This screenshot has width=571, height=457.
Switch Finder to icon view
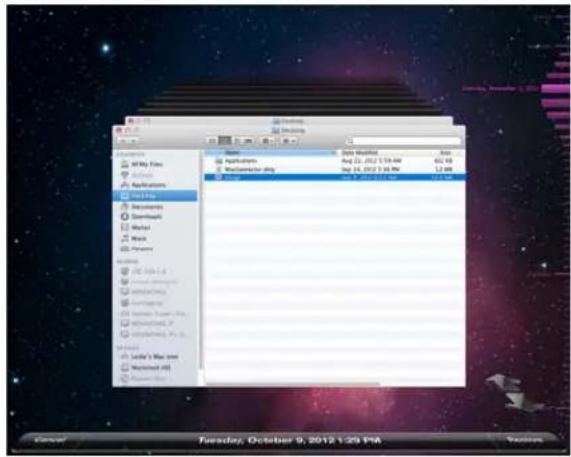pyautogui.click(x=212, y=141)
